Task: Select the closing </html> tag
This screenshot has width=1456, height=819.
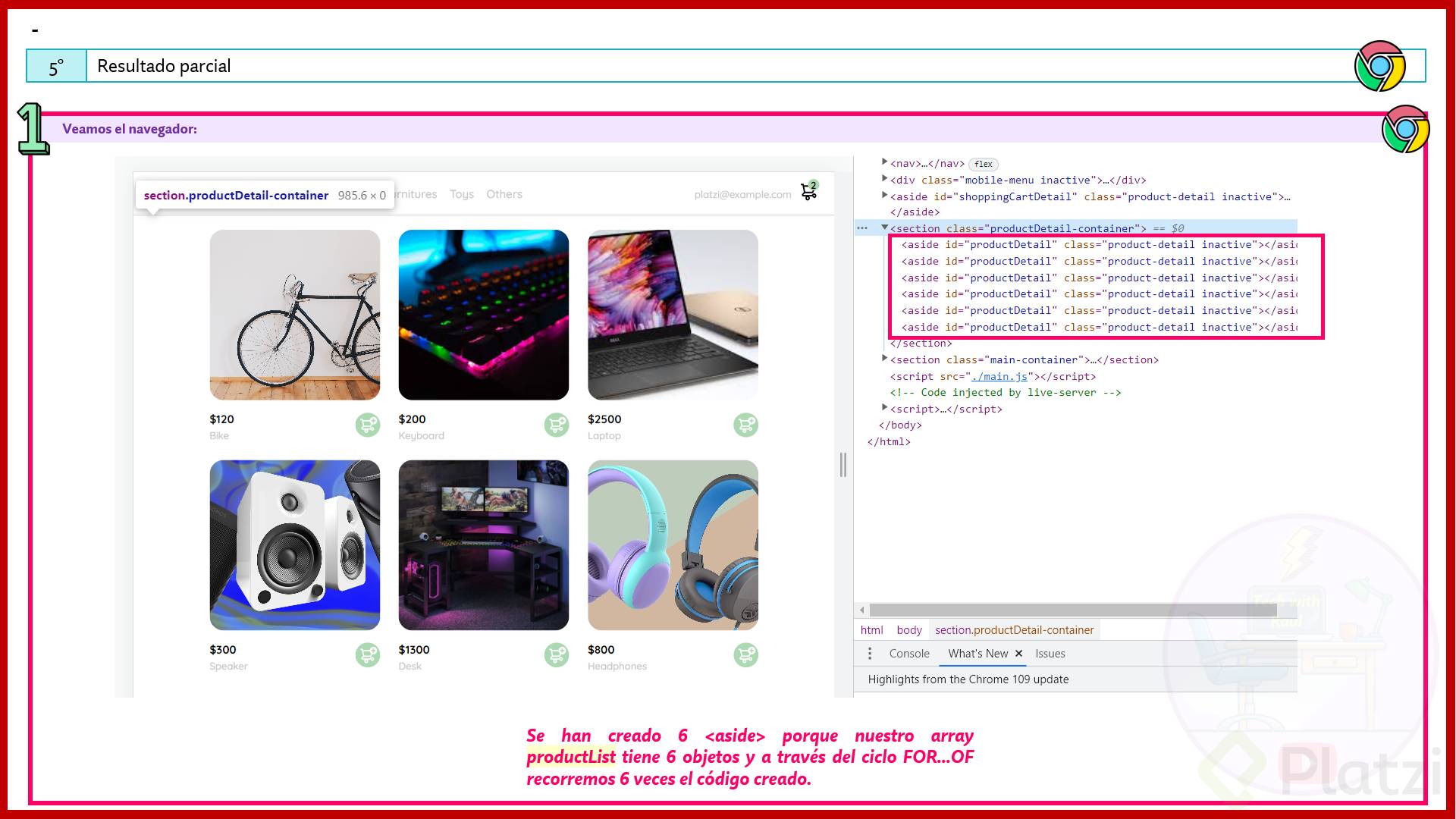Action: (x=889, y=442)
